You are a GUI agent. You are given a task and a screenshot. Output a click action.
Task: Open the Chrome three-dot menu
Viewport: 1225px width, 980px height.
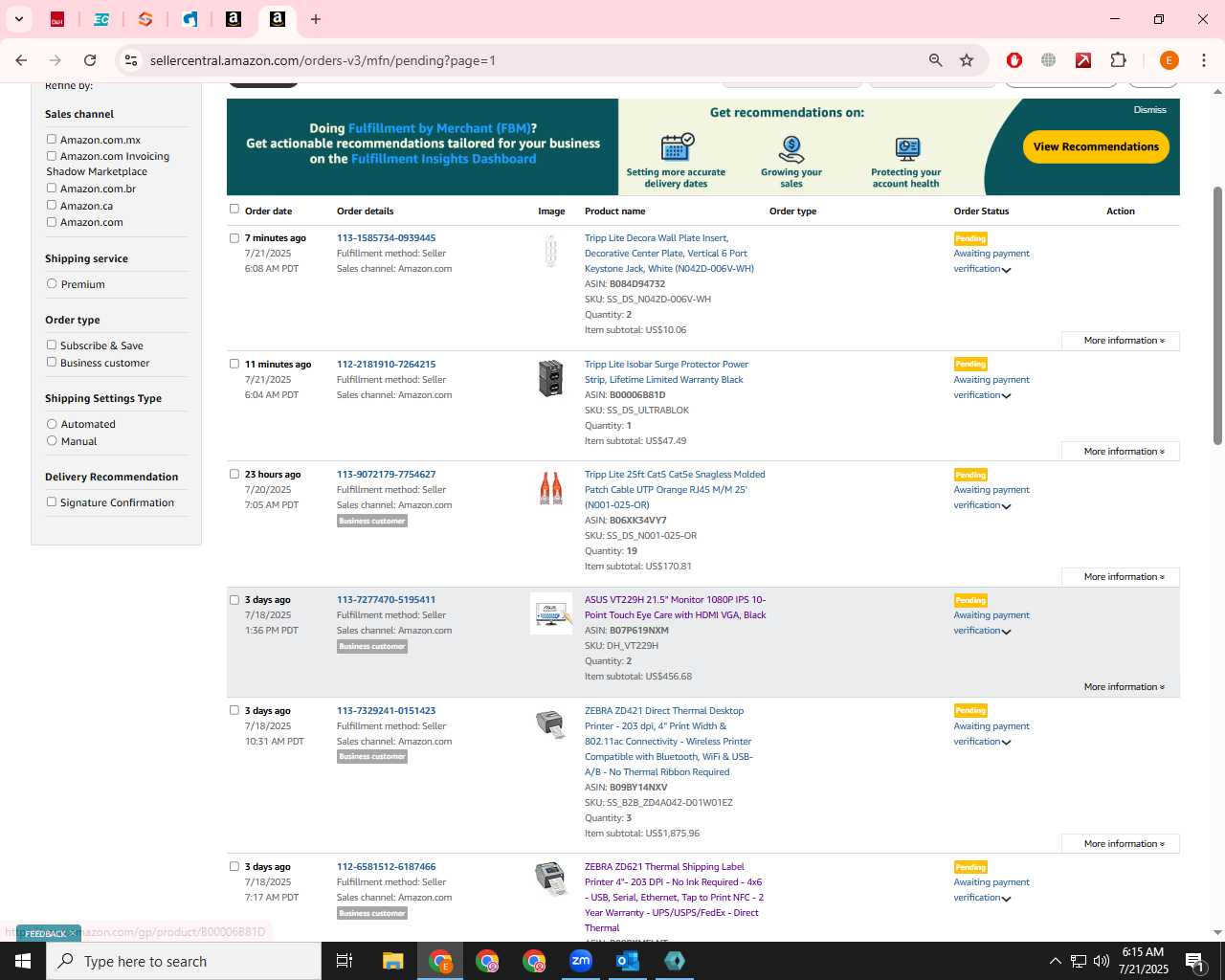[1204, 60]
